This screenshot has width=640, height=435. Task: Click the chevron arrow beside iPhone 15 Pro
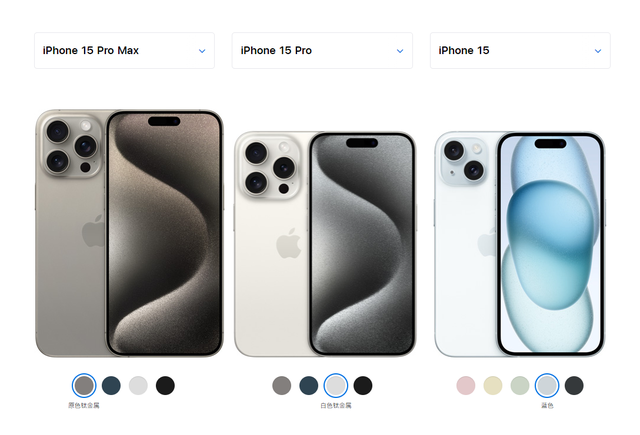pos(400,51)
